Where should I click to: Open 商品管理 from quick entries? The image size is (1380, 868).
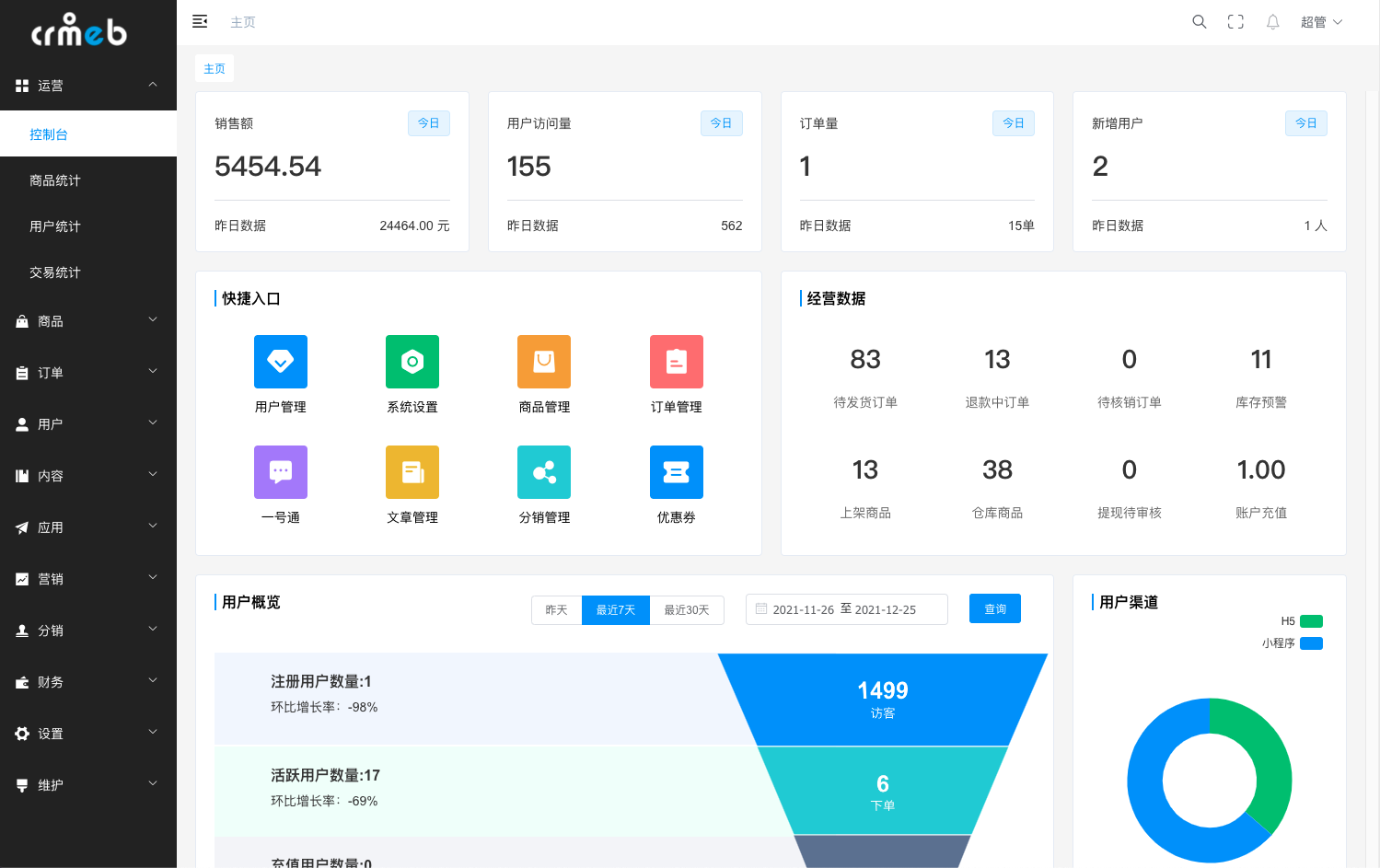(x=543, y=362)
